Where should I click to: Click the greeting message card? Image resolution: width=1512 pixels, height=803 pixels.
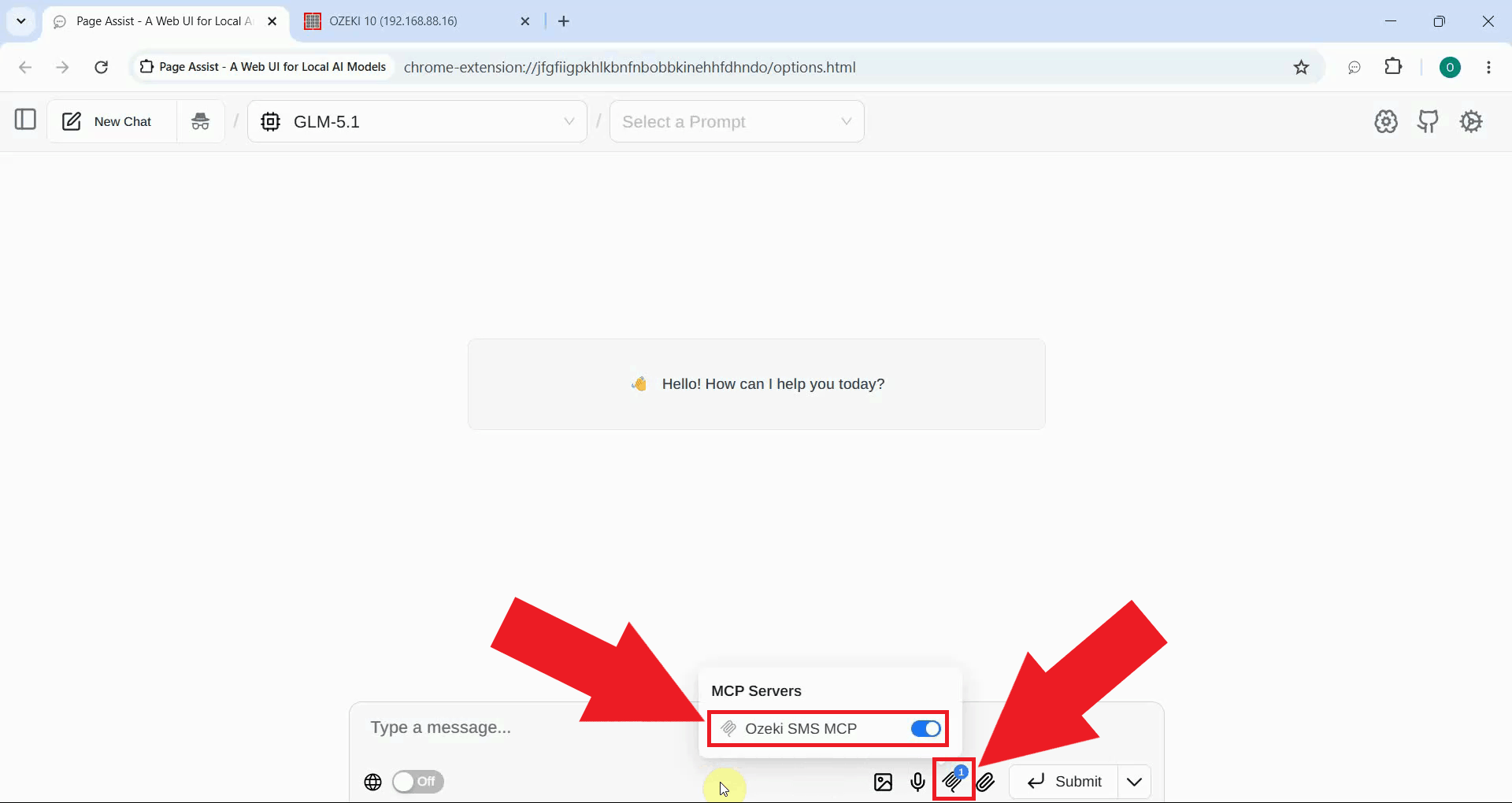[757, 384]
